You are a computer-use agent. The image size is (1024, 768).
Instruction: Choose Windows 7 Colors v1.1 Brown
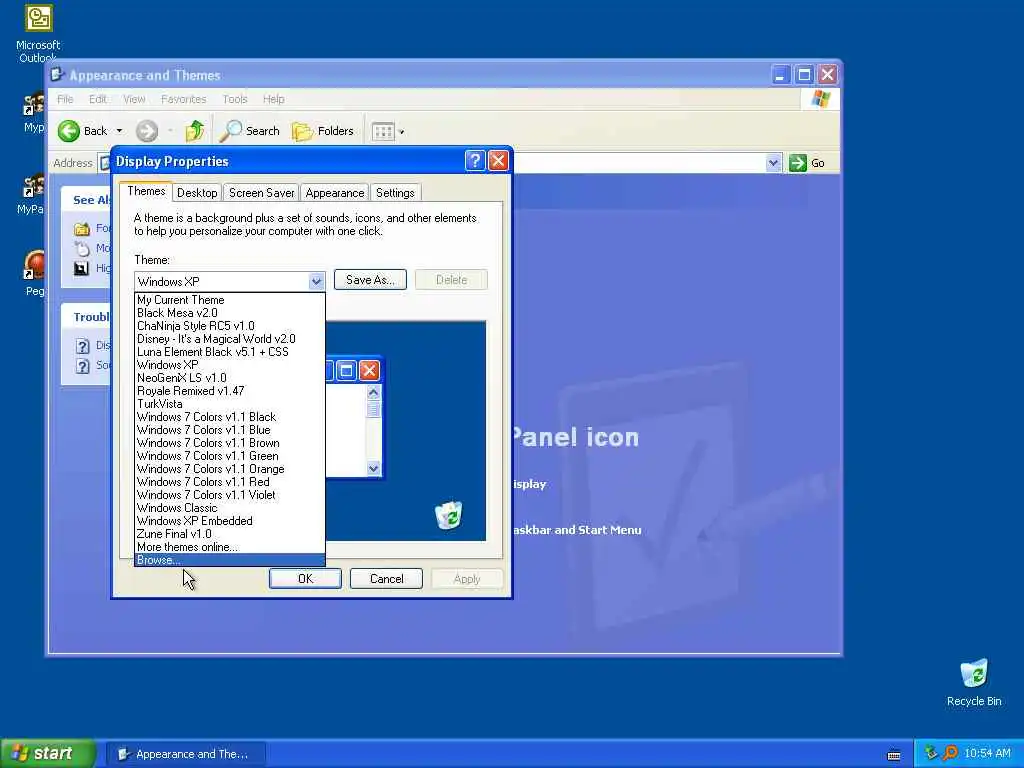(x=229, y=443)
